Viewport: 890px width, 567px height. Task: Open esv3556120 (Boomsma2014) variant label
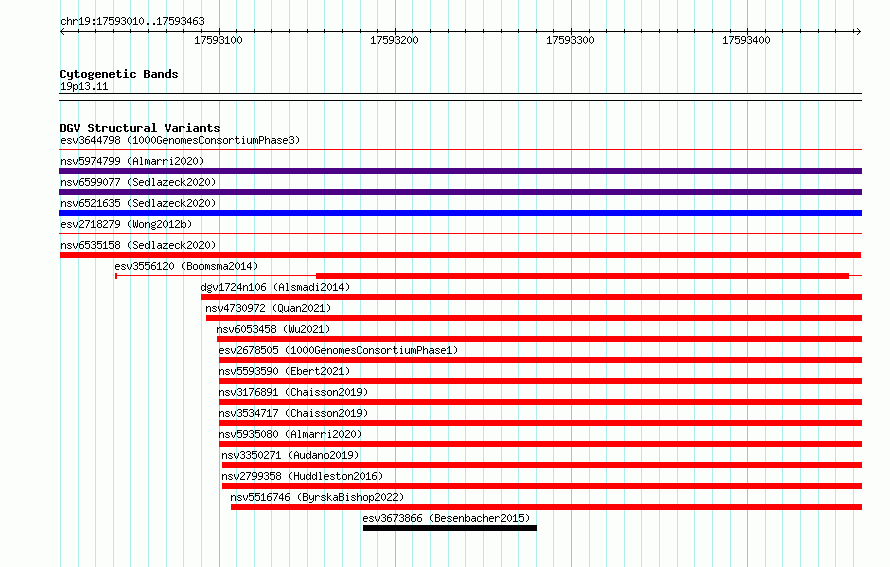click(186, 266)
